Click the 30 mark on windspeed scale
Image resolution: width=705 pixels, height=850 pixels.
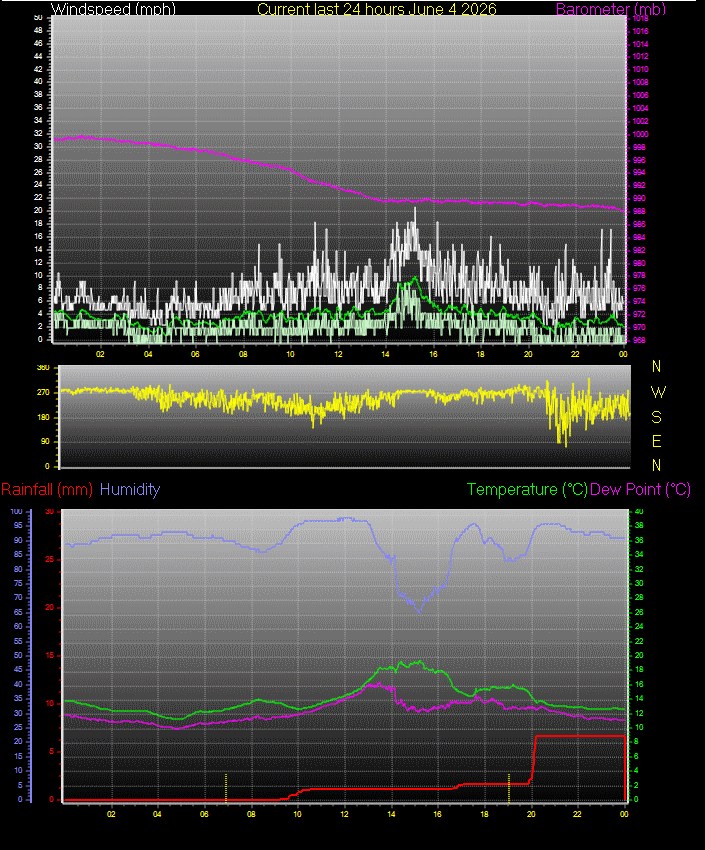click(x=38, y=146)
